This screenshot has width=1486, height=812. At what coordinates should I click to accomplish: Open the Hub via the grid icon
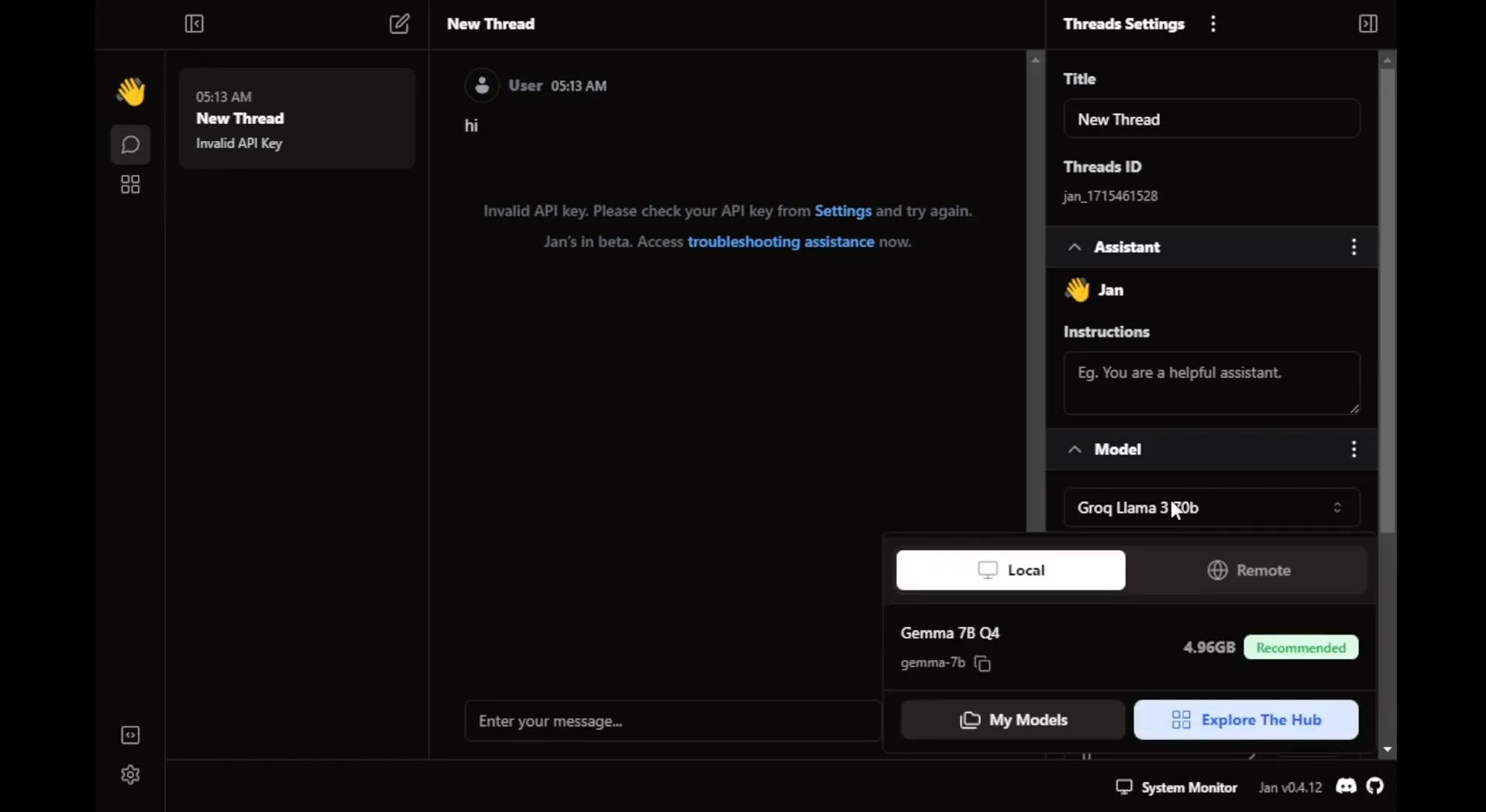point(129,184)
